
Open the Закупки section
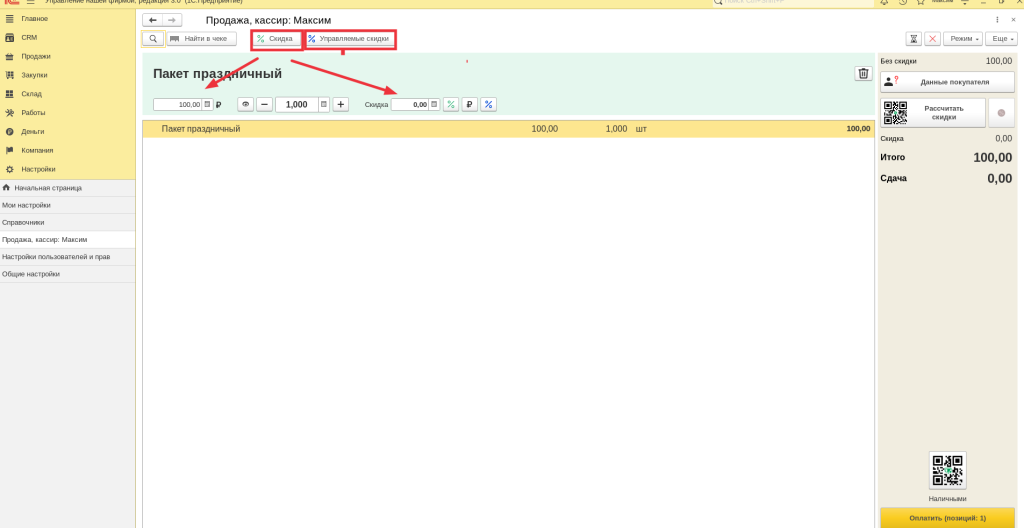tap(34, 75)
